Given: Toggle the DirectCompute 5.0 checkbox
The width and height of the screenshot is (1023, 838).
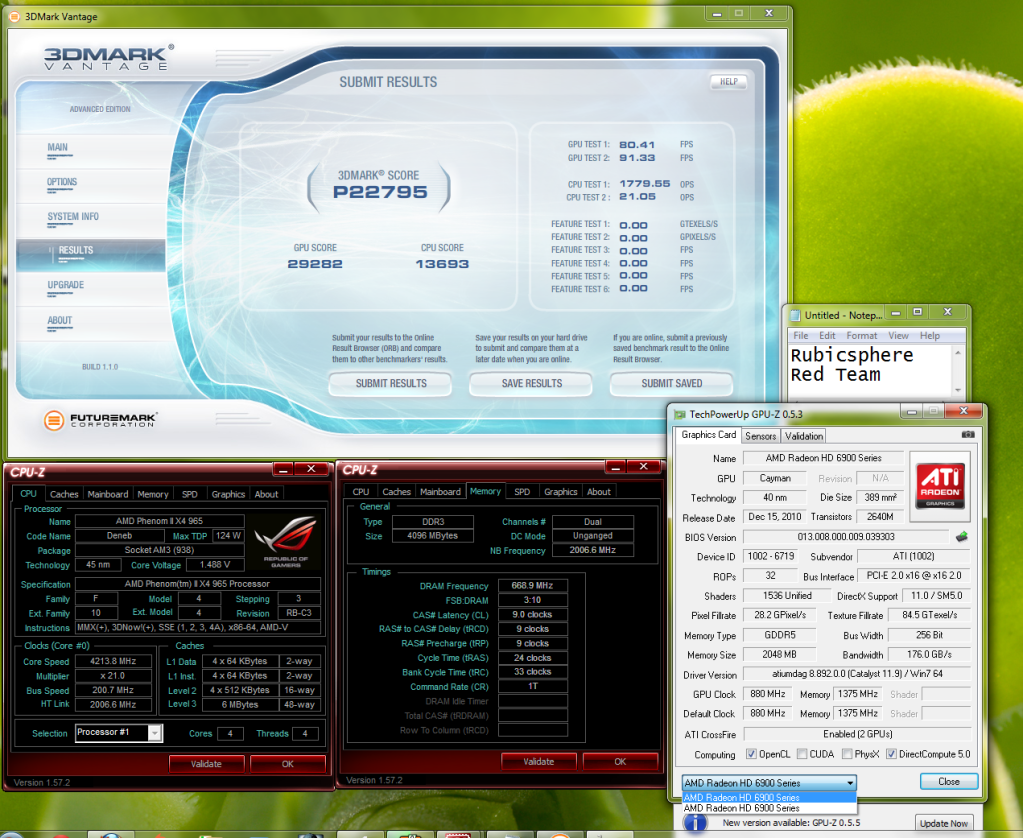Looking at the screenshot, I should pyautogui.click(x=891, y=754).
